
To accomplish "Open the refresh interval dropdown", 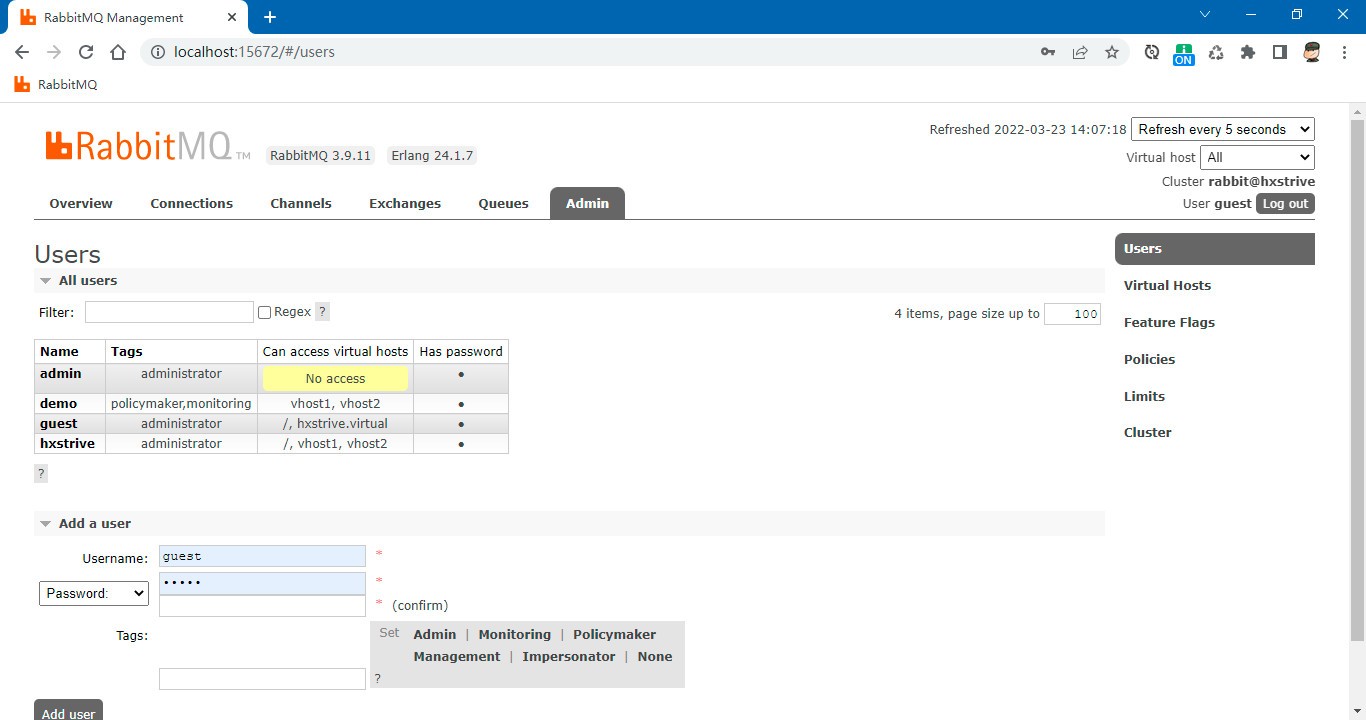I will [x=1222, y=129].
